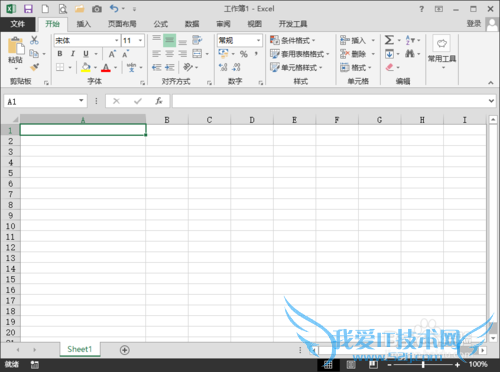Switch to the 插入 Insert ribbon tab
The image size is (500, 372).
(84, 24)
